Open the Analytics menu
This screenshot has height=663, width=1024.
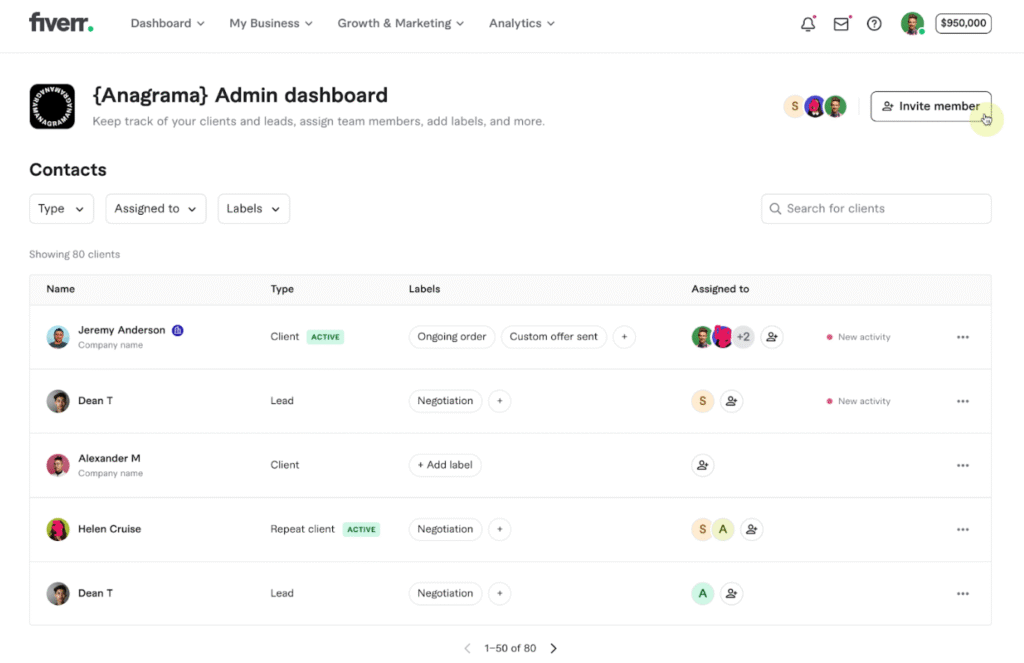point(521,23)
